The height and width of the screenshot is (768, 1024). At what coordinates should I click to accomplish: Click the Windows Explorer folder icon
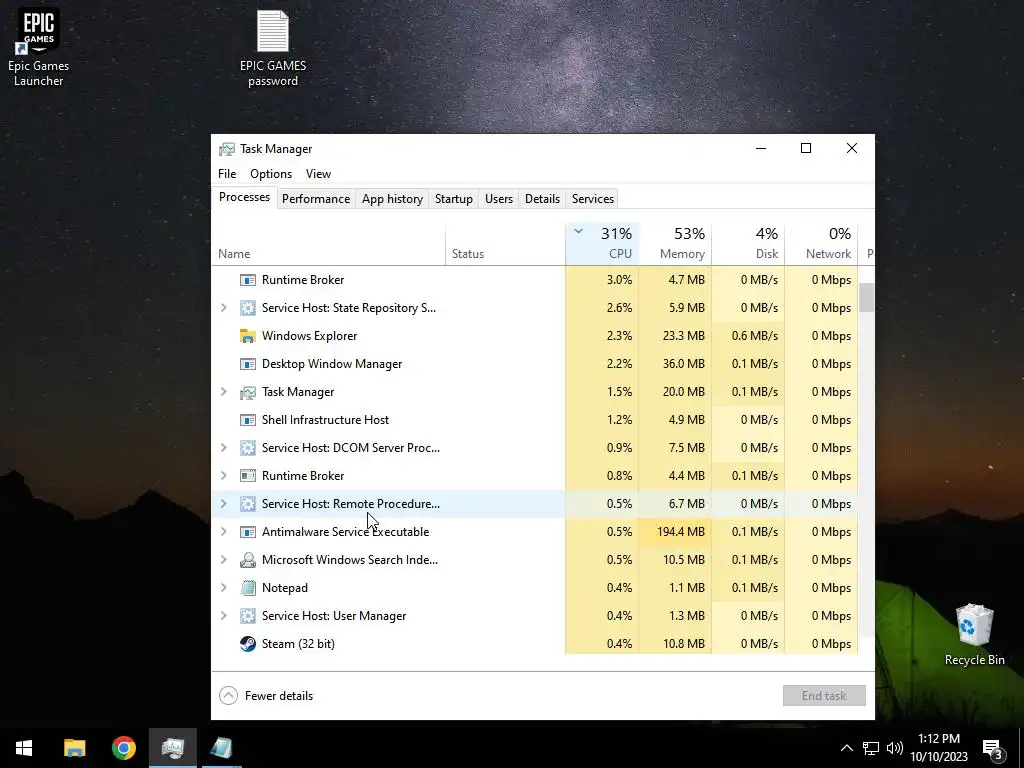click(248, 336)
